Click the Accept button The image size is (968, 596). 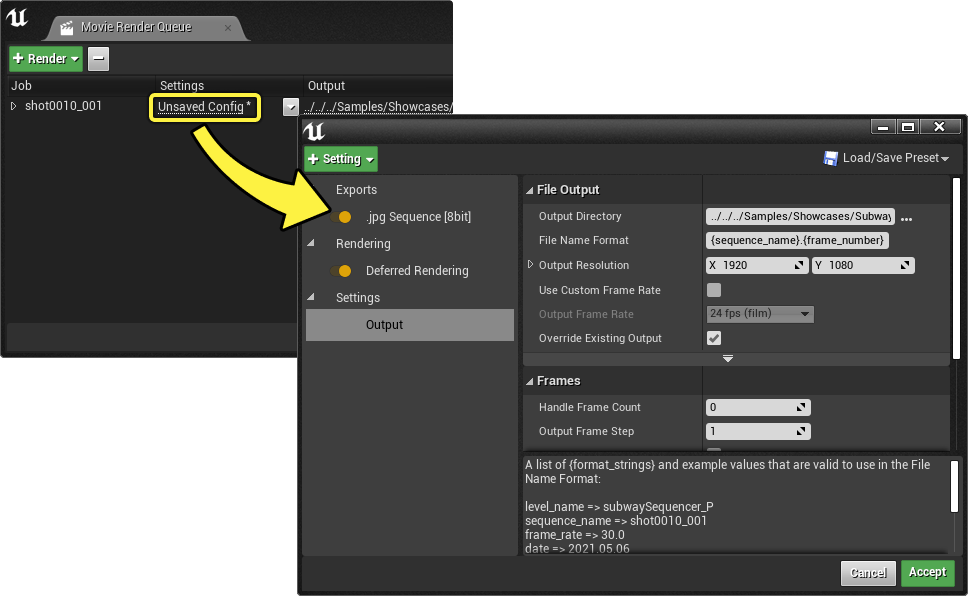927,573
